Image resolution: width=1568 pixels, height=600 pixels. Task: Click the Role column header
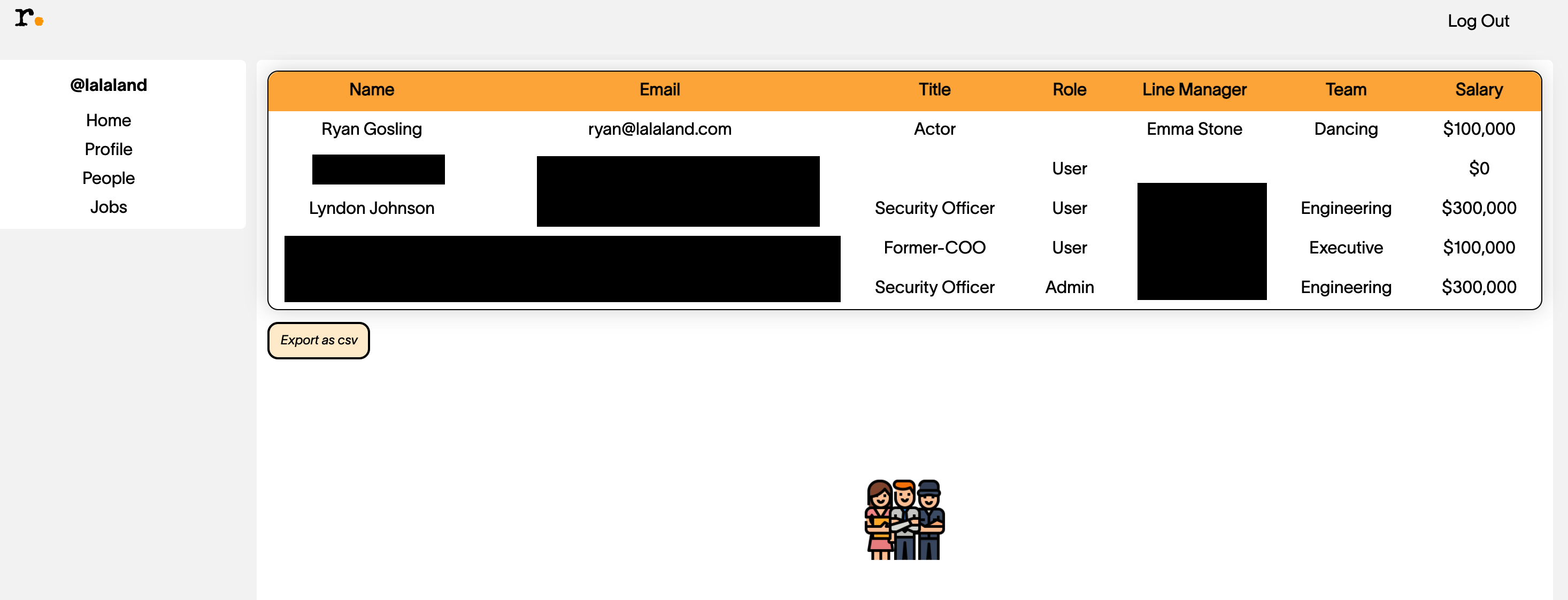1069,90
